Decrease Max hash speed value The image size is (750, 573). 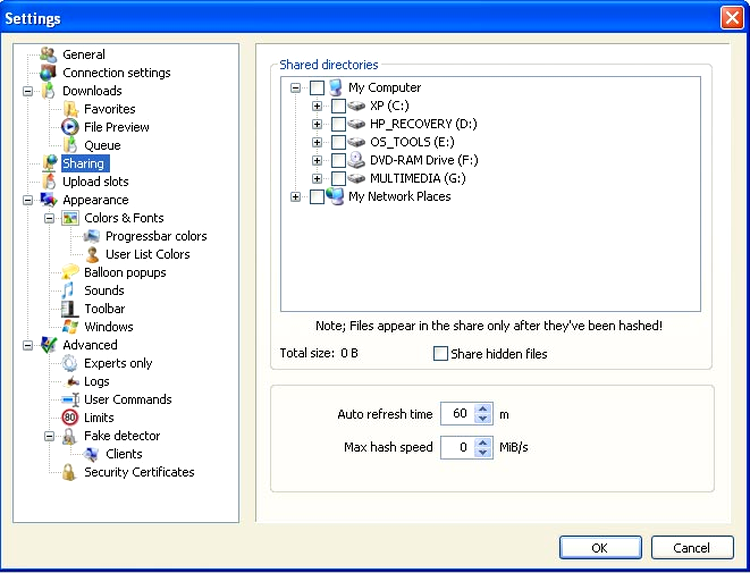click(483, 453)
